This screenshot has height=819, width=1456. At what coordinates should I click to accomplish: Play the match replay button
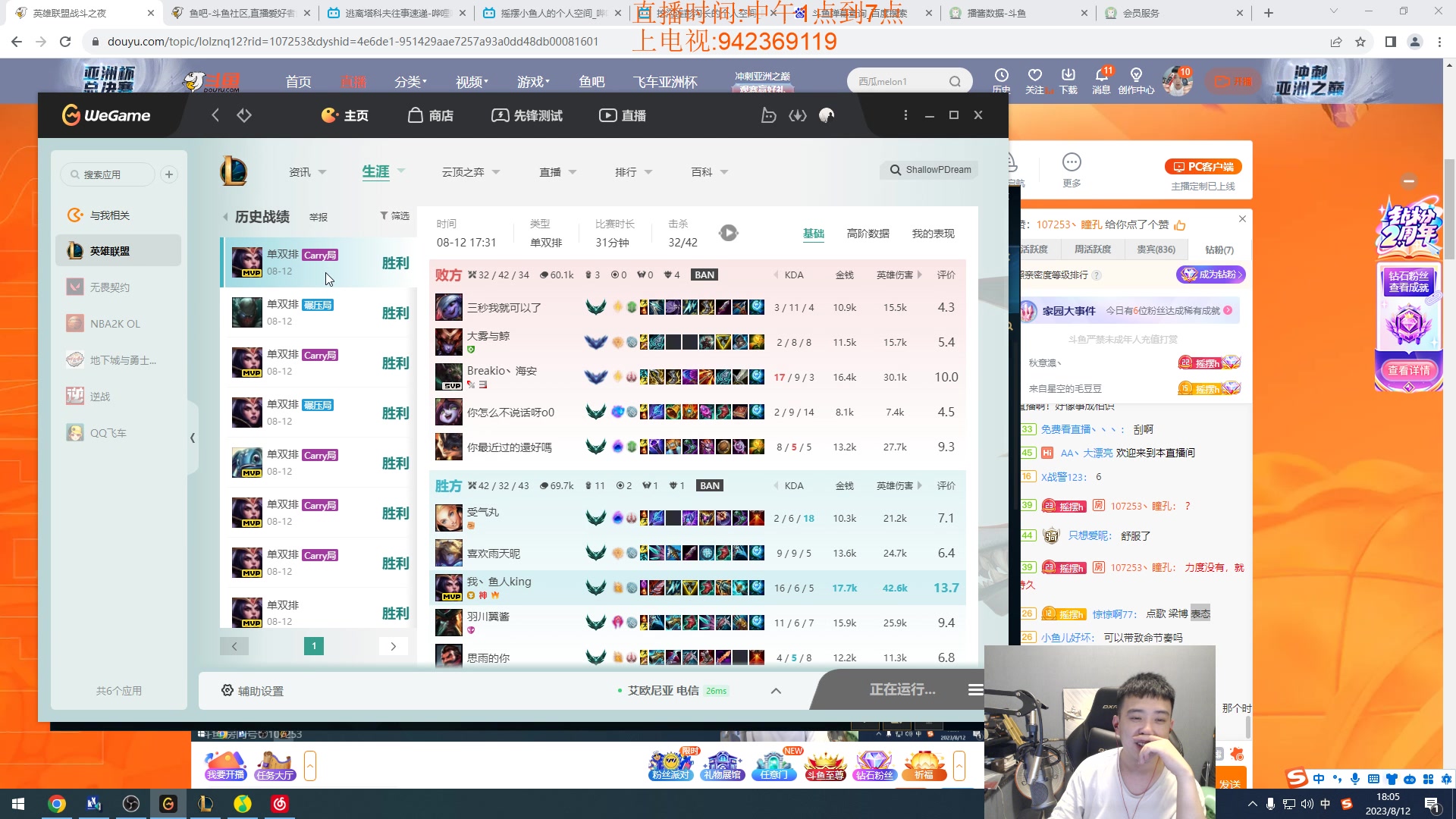pos(728,234)
